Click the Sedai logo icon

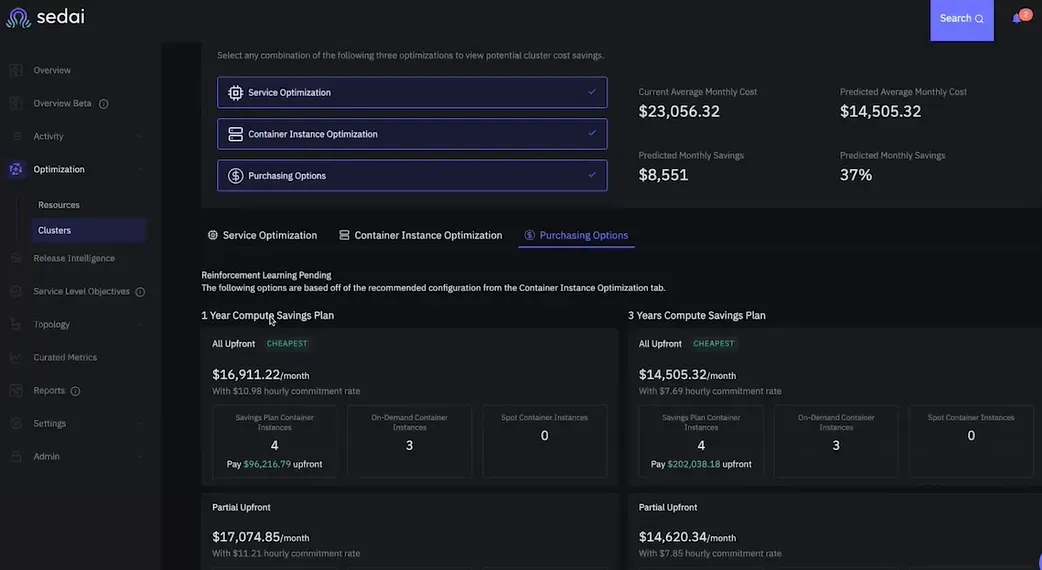[18, 18]
